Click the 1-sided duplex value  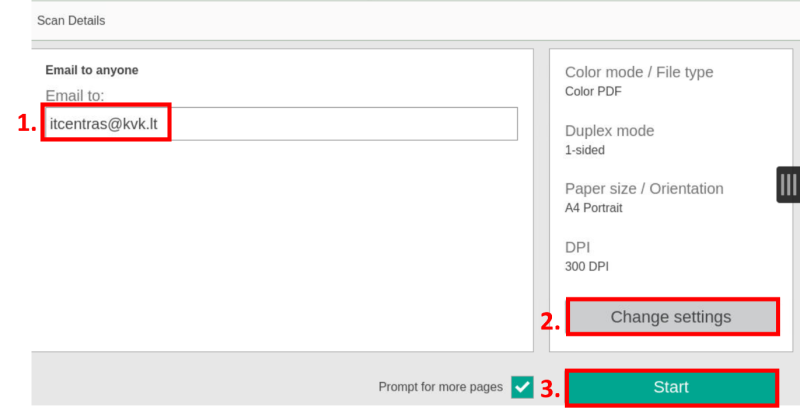(x=585, y=150)
